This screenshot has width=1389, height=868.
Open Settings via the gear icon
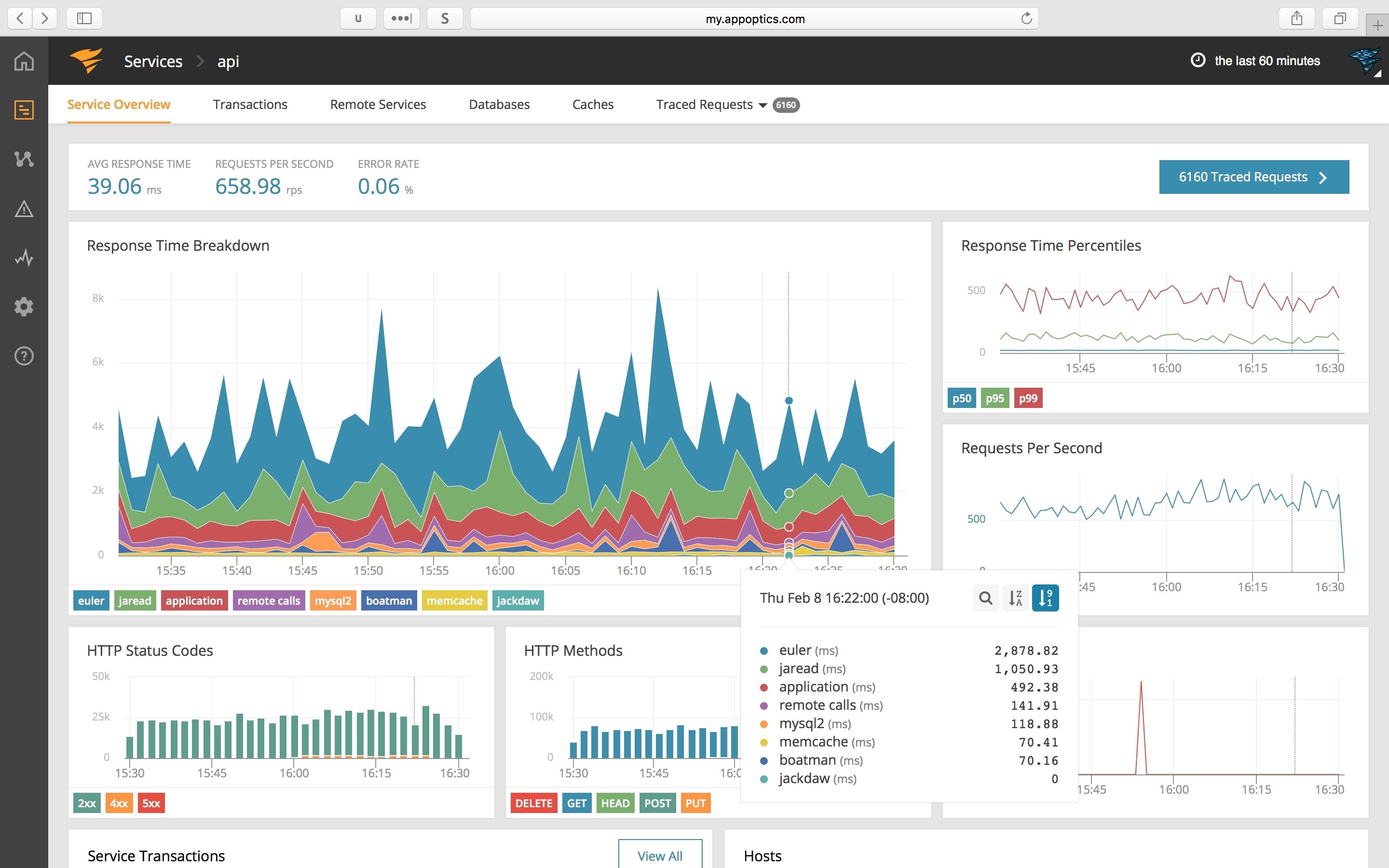click(24, 307)
